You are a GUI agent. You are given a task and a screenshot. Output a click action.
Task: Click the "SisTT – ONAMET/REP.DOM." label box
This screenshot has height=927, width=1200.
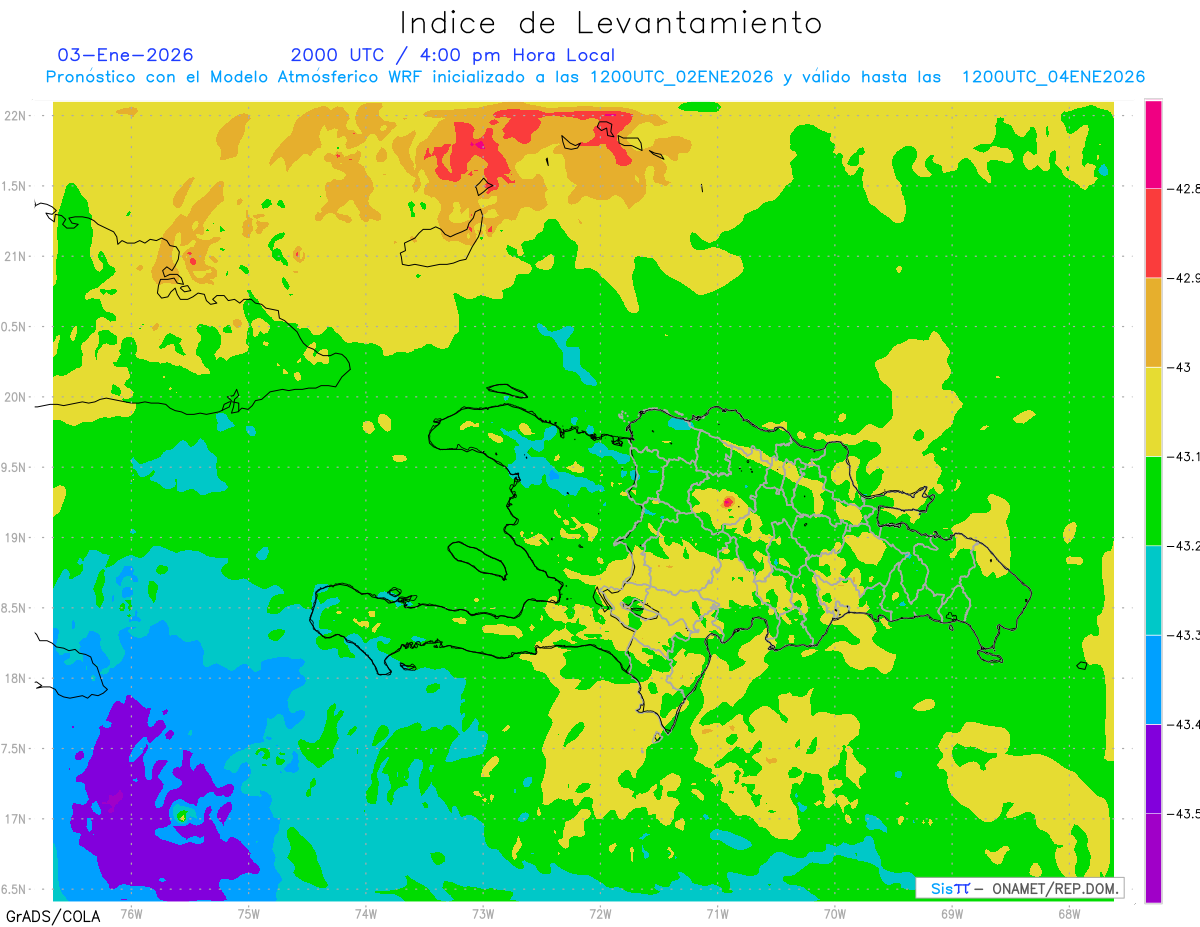(1020, 888)
